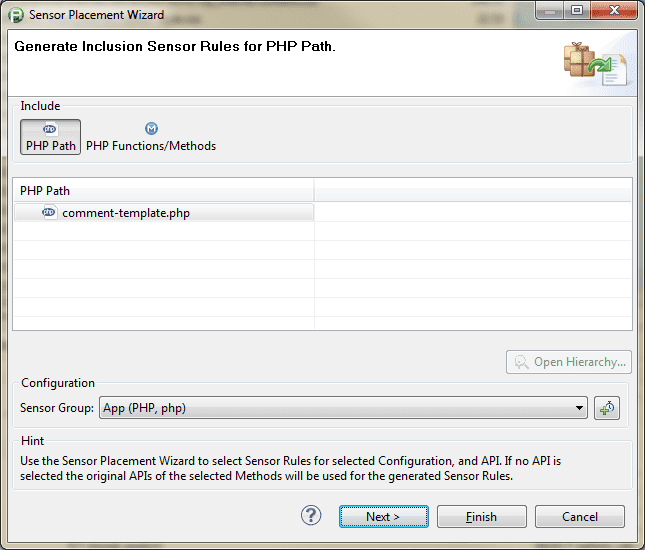Click the magnifier icon on Open Hierarchy

coord(521,362)
